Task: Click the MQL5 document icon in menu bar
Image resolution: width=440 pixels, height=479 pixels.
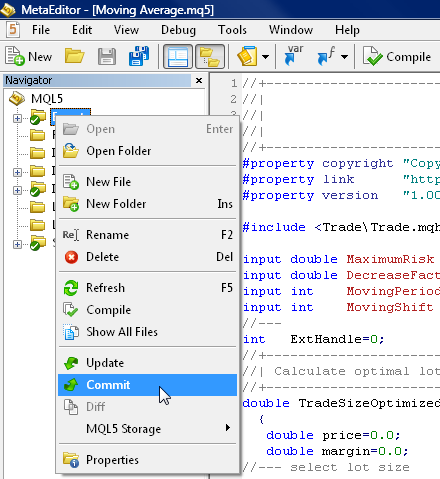Action: tap(13, 29)
